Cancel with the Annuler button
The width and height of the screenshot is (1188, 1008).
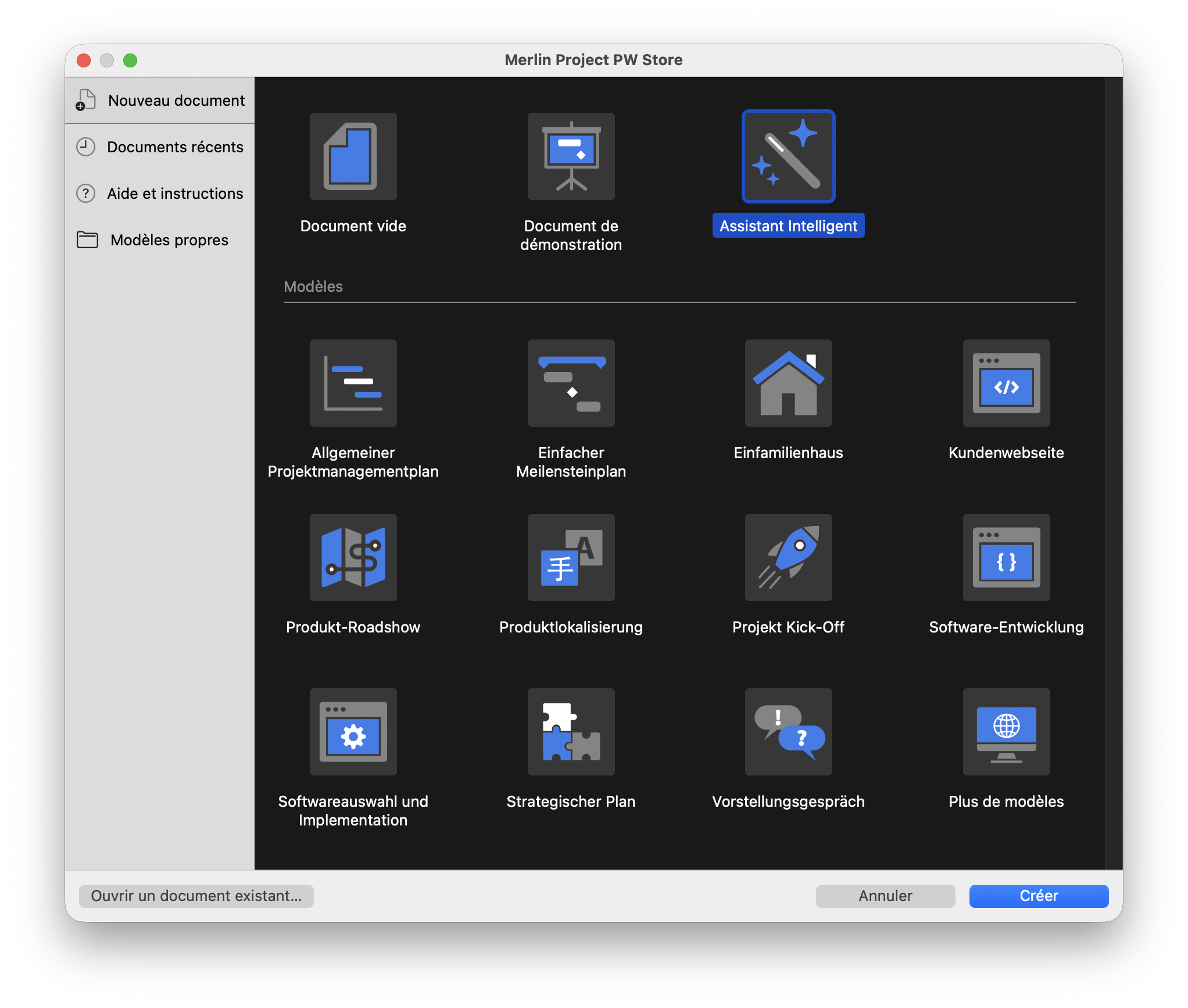885,896
